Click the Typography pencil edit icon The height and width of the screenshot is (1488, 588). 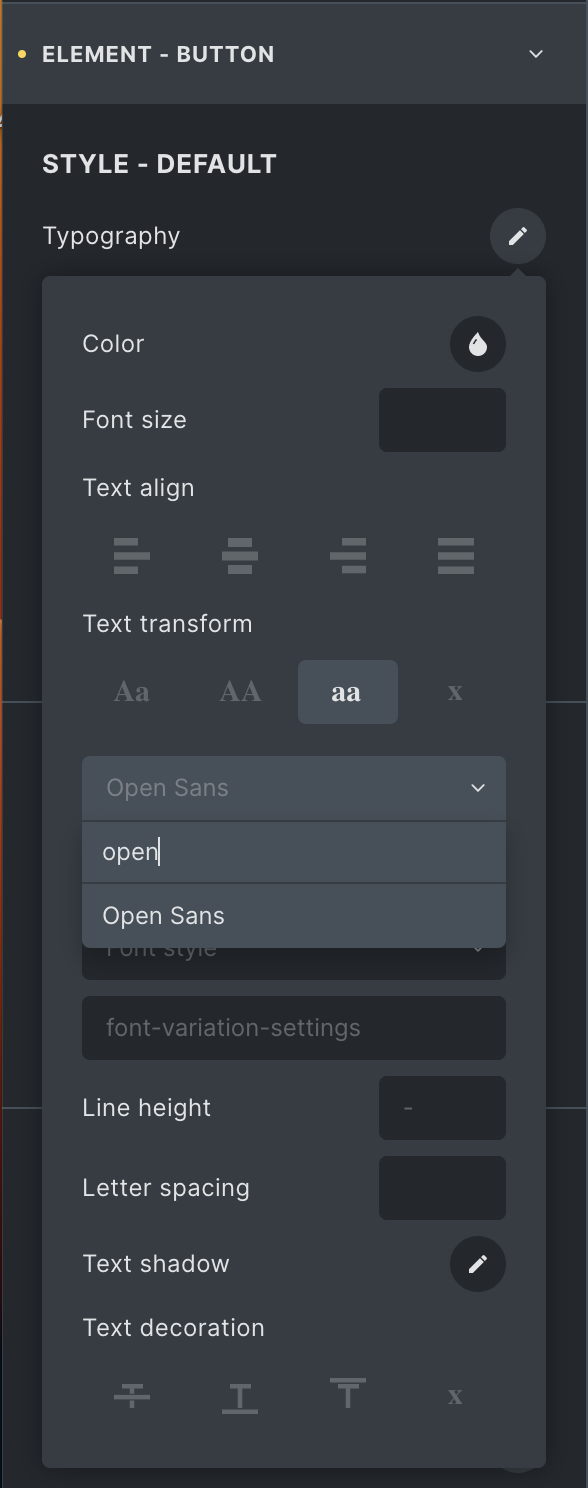(x=517, y=236)
